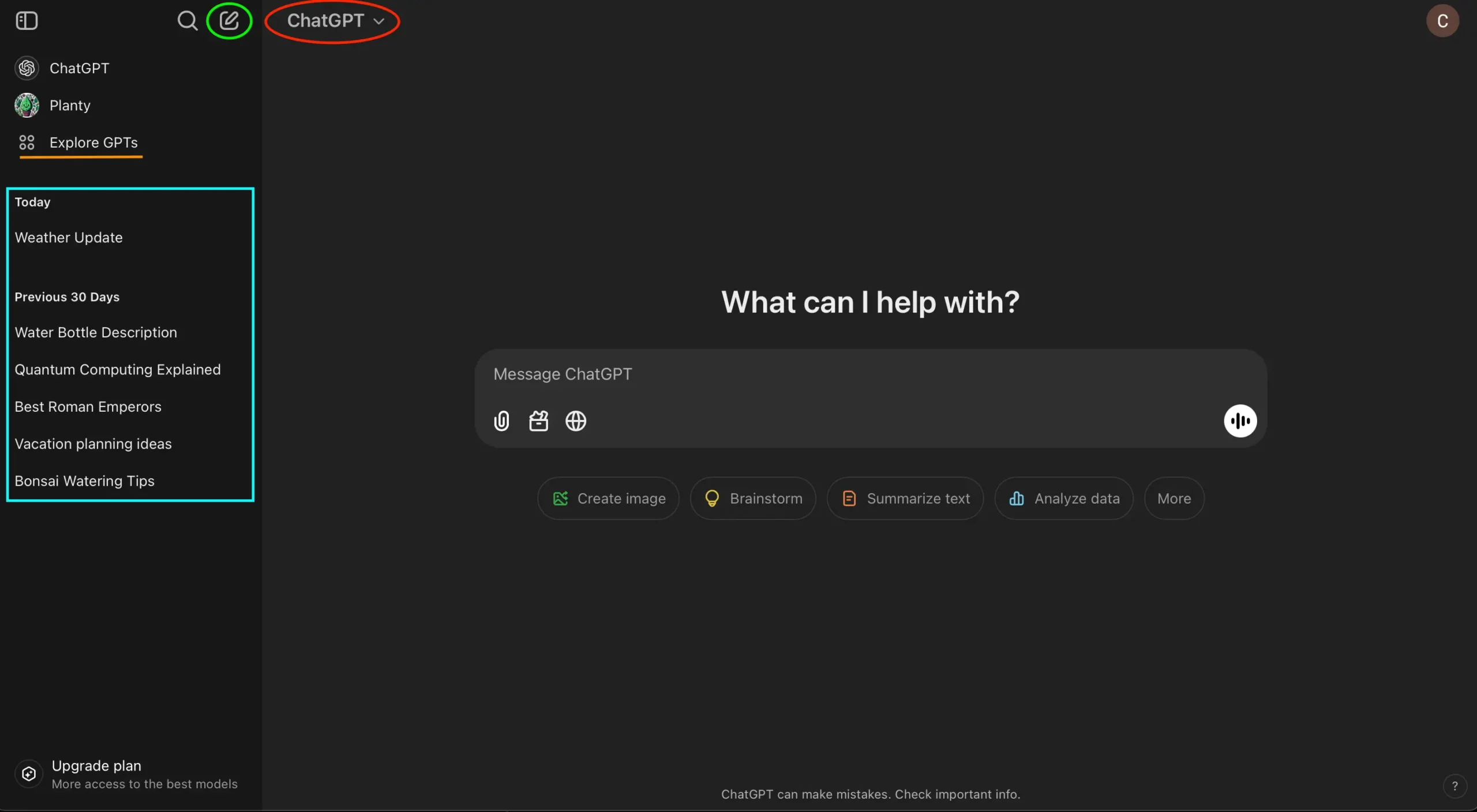Open the ChatGPT model selector dropdown
Image resolution: width=1477 pixels, height=812 pixels.
pos(335,21)
